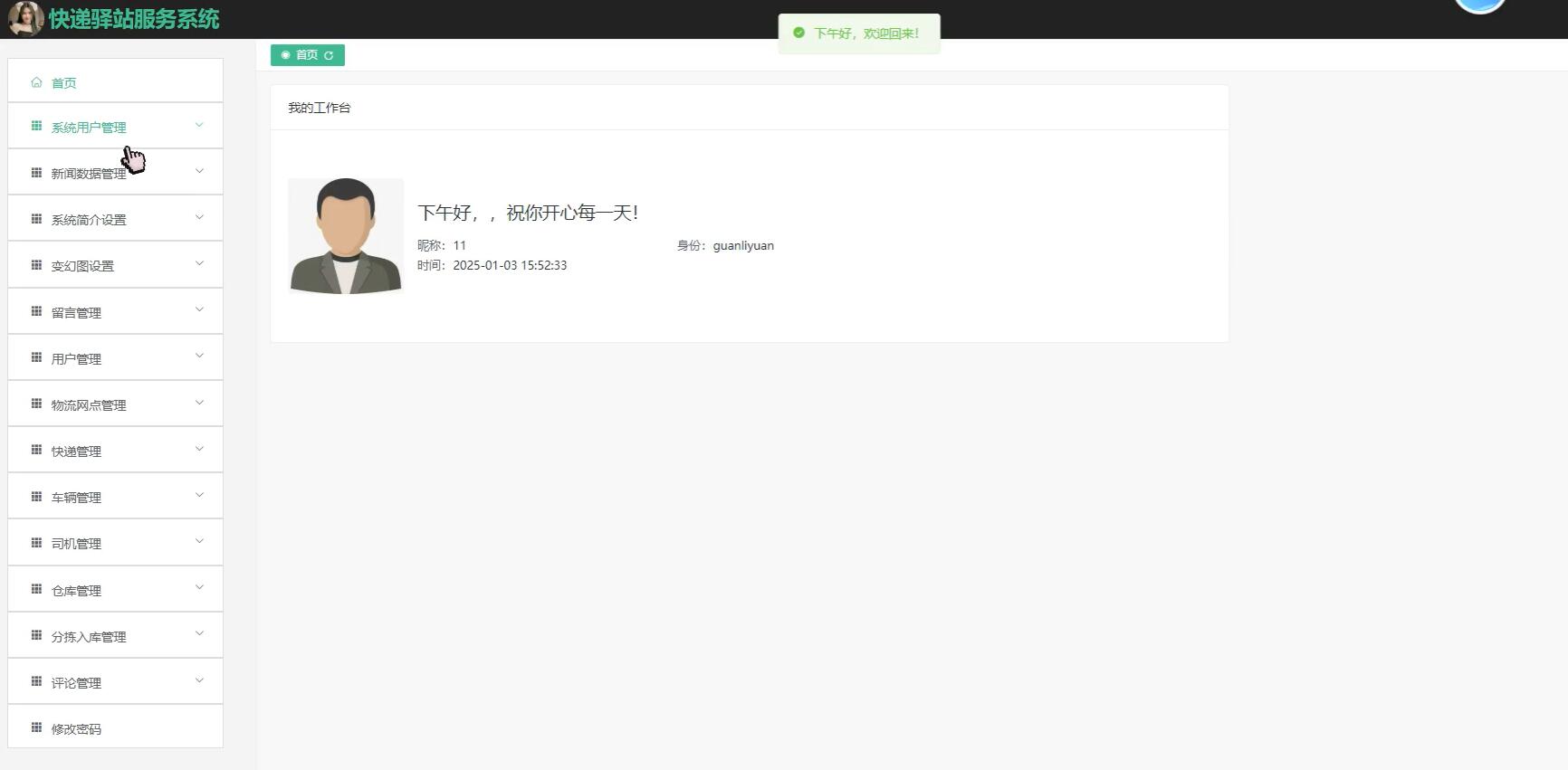Click grid icon next to 系统用户管理
Image resolution: width=1568 pixels, height=770 pixels.
coord(36,126)
